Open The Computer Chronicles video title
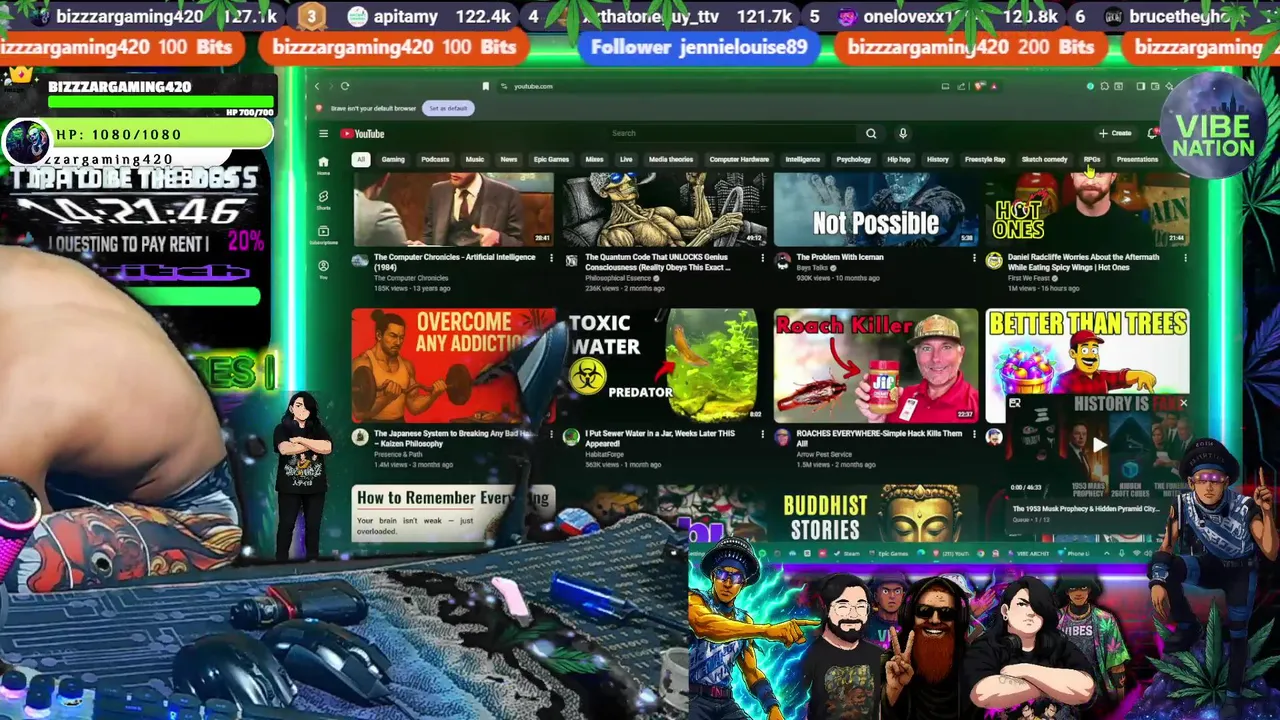This screenshot has height=720, width=1280. click(x=454, y=262)
